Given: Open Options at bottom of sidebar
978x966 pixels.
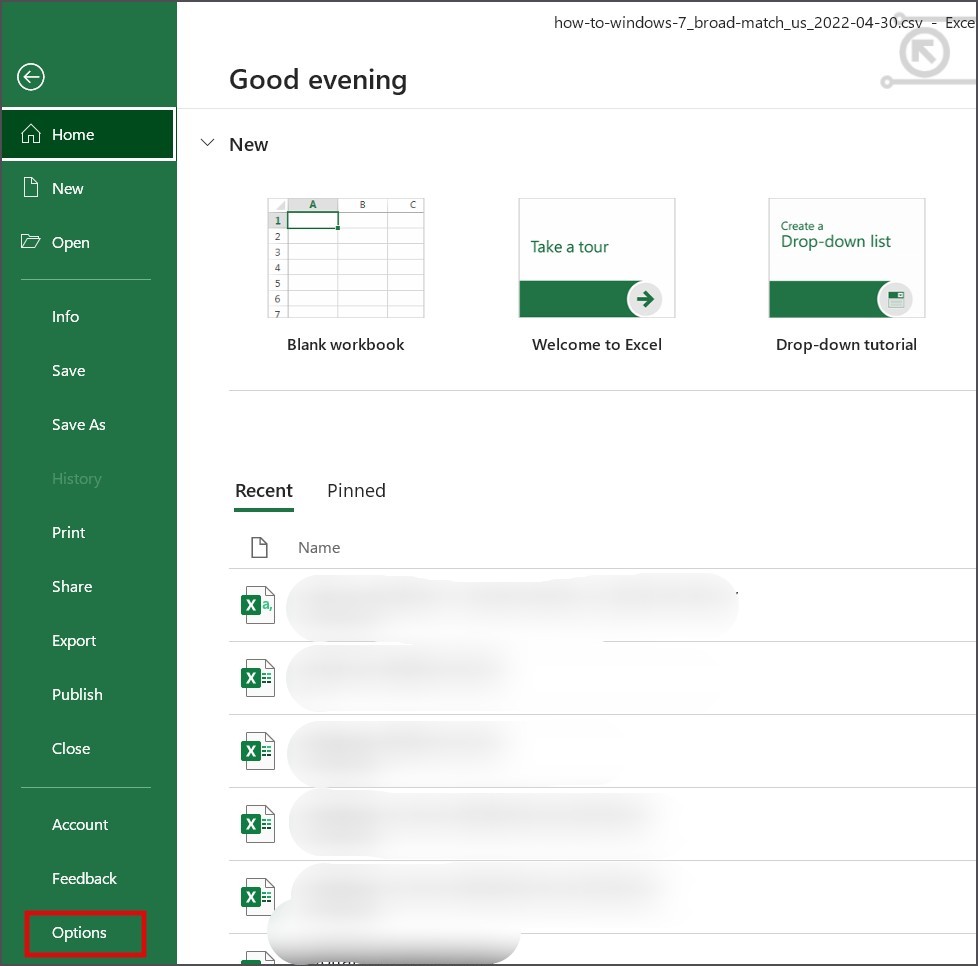Looking at the screenshot, I should coord(79,933).
